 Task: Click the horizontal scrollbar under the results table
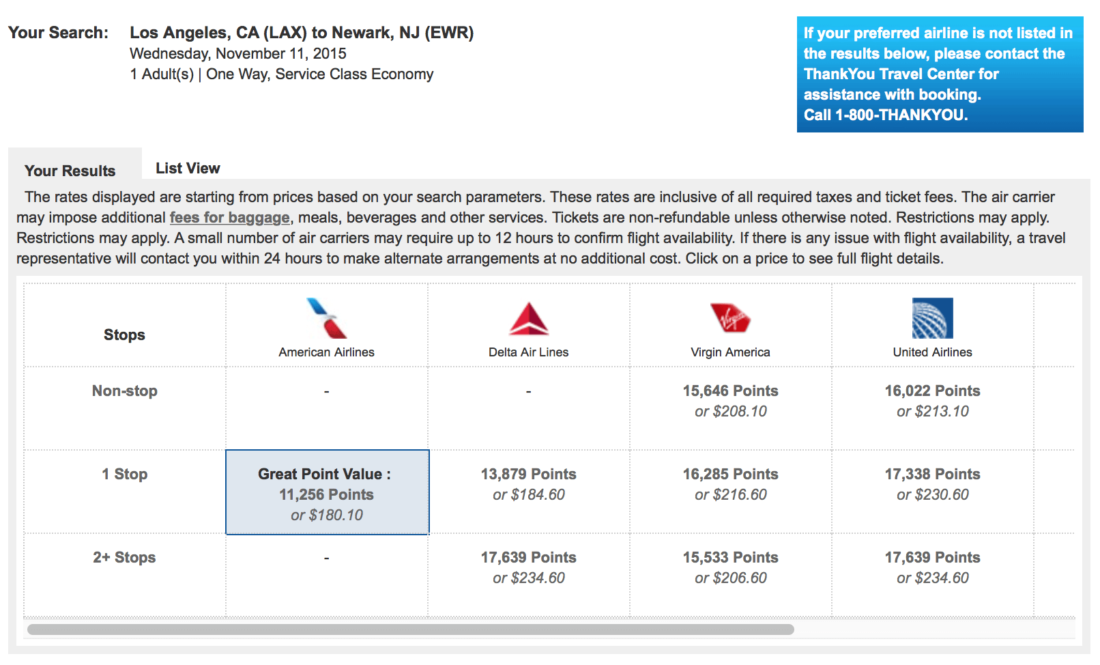coord(410,630)
